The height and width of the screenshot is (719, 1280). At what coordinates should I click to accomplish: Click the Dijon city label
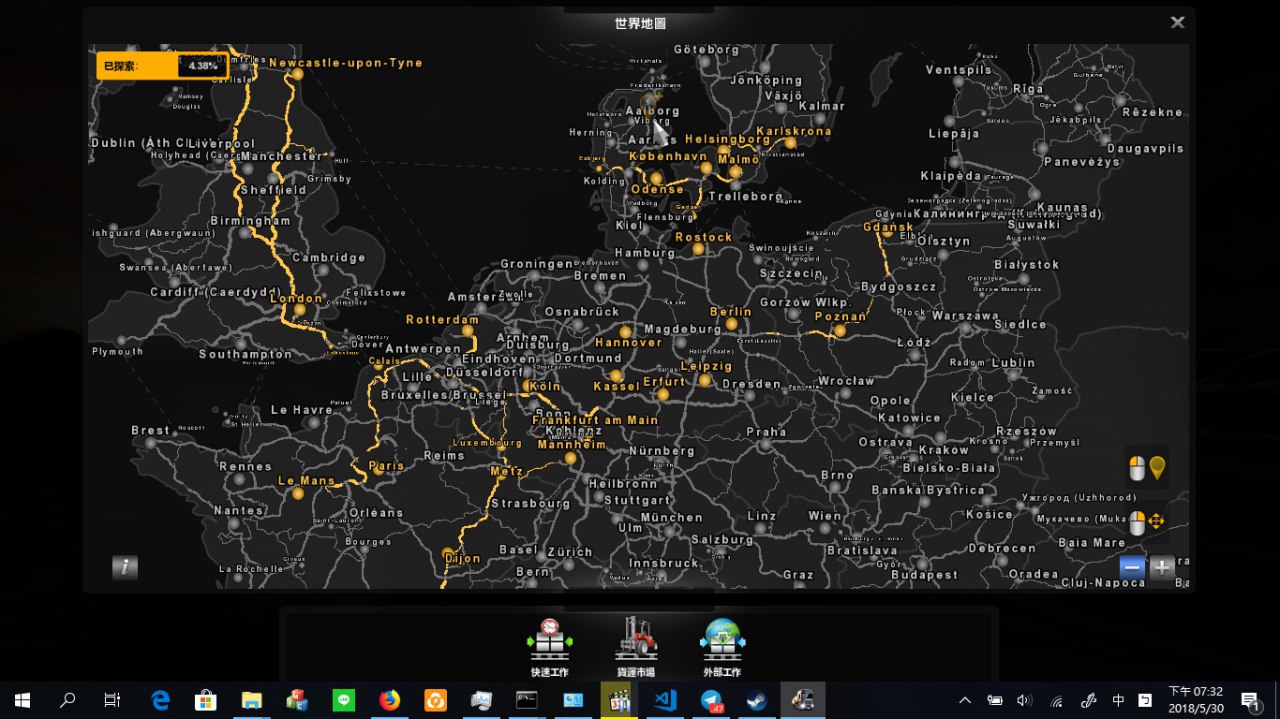(x=462, y=558)
